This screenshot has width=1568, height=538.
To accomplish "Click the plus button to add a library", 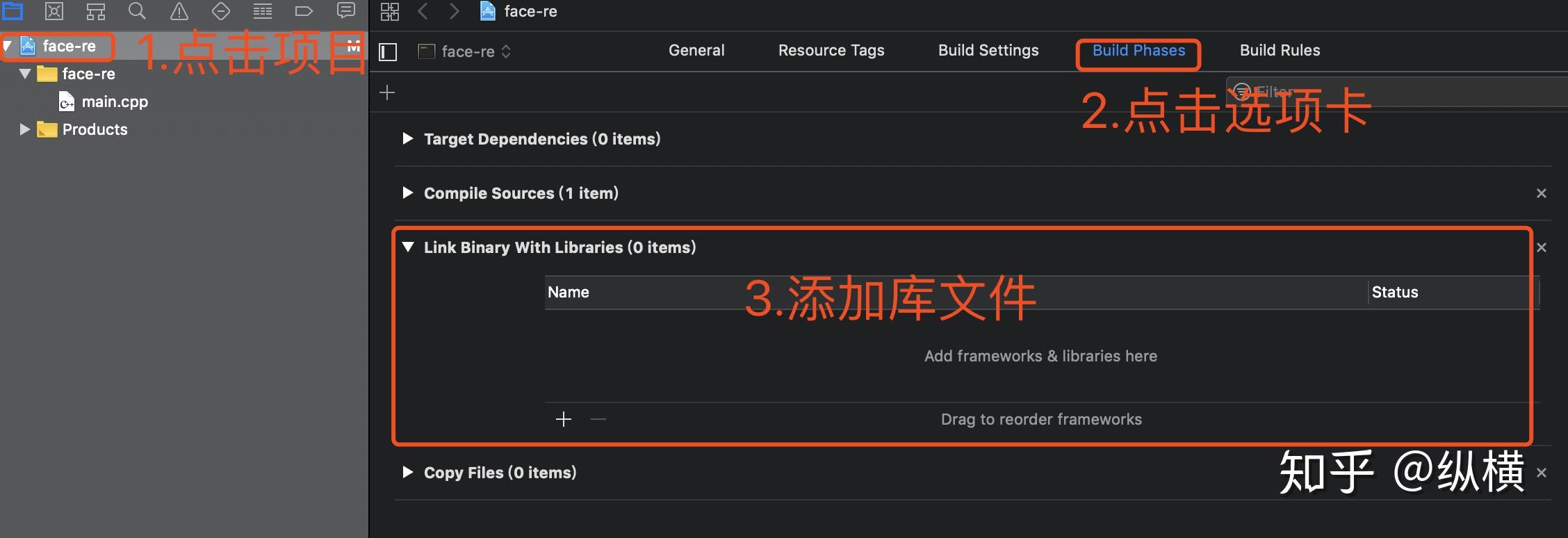I will pyautogui.click(x=563, y=418).
